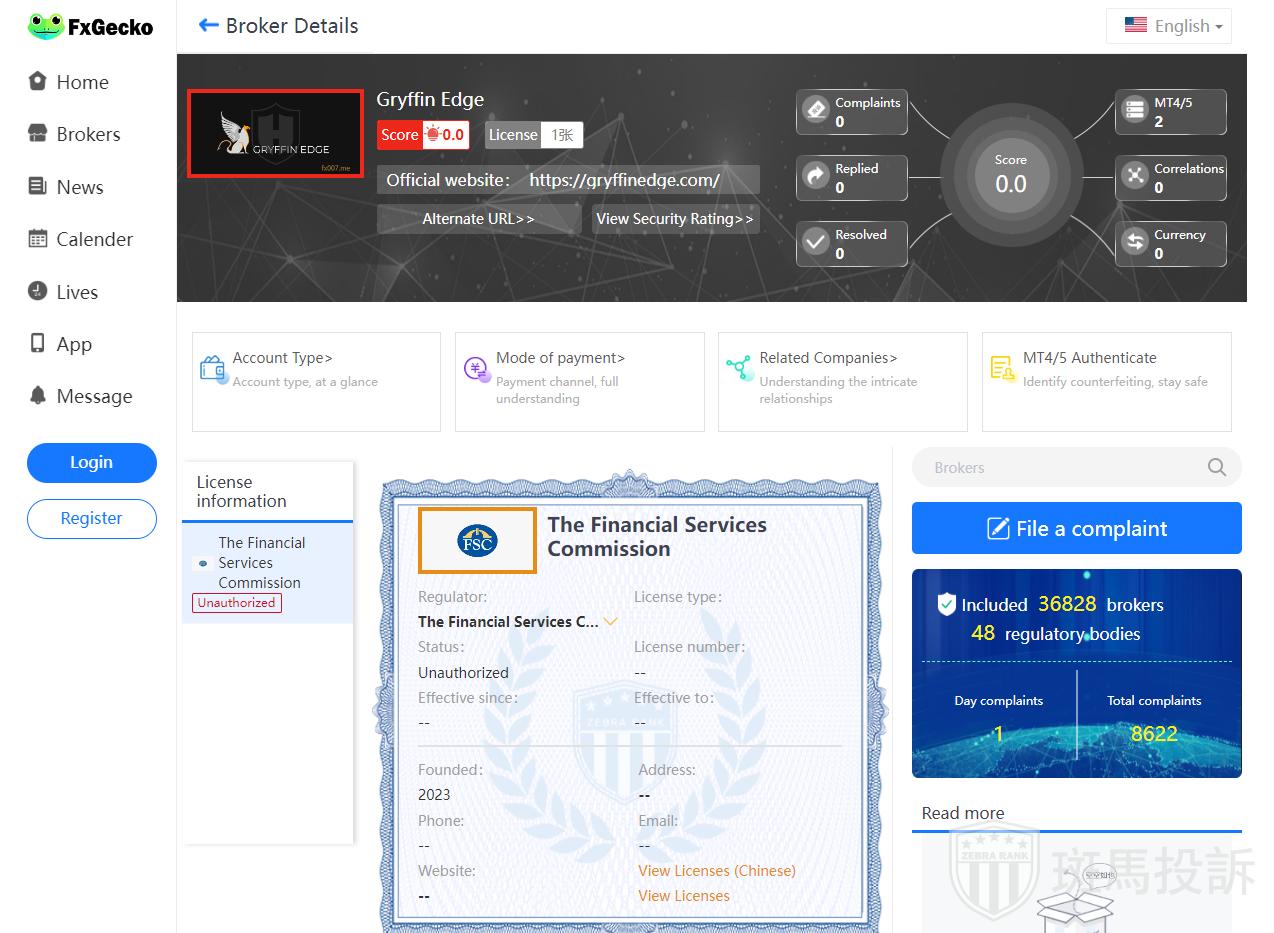Expand the Regulator name chevron
This screenshot has height=933, width=1274.
click(x=610, y=622)
